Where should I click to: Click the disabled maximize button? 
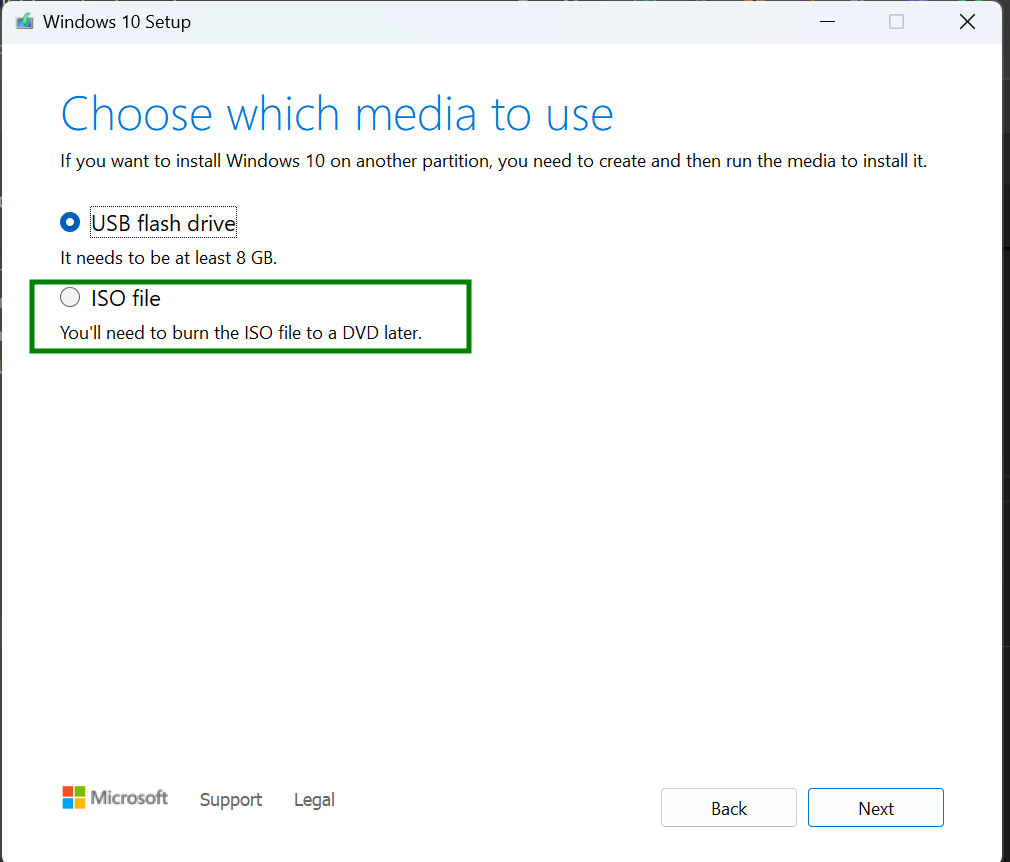896,22
